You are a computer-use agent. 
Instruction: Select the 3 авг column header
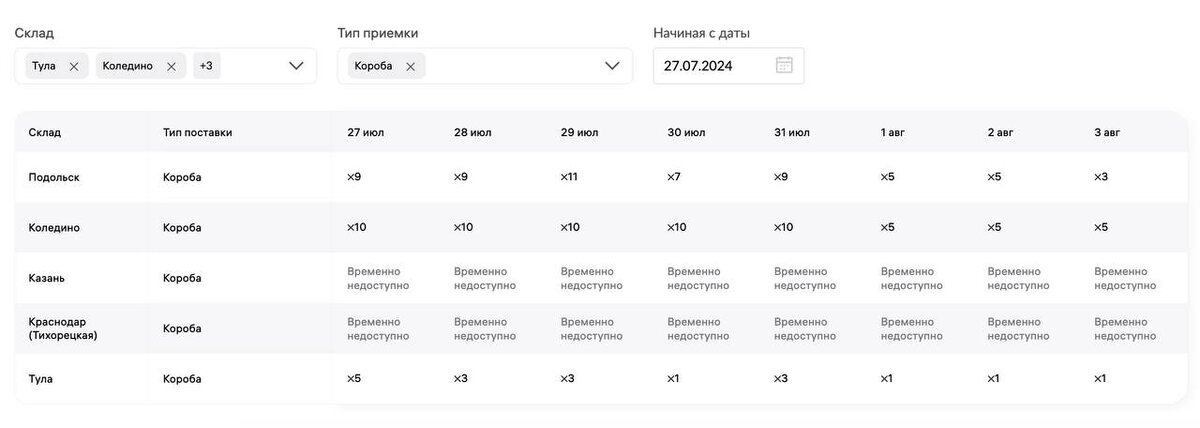(1107, 132)
